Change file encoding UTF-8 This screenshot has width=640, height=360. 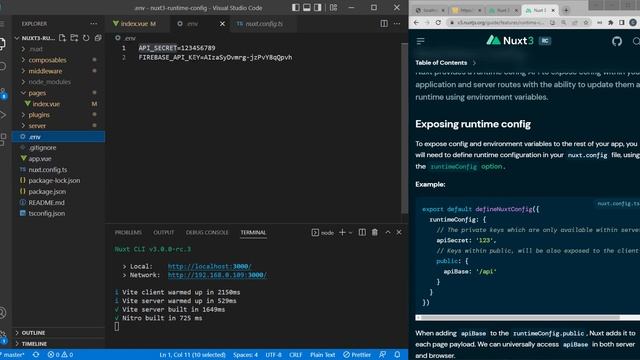(273, 355)
